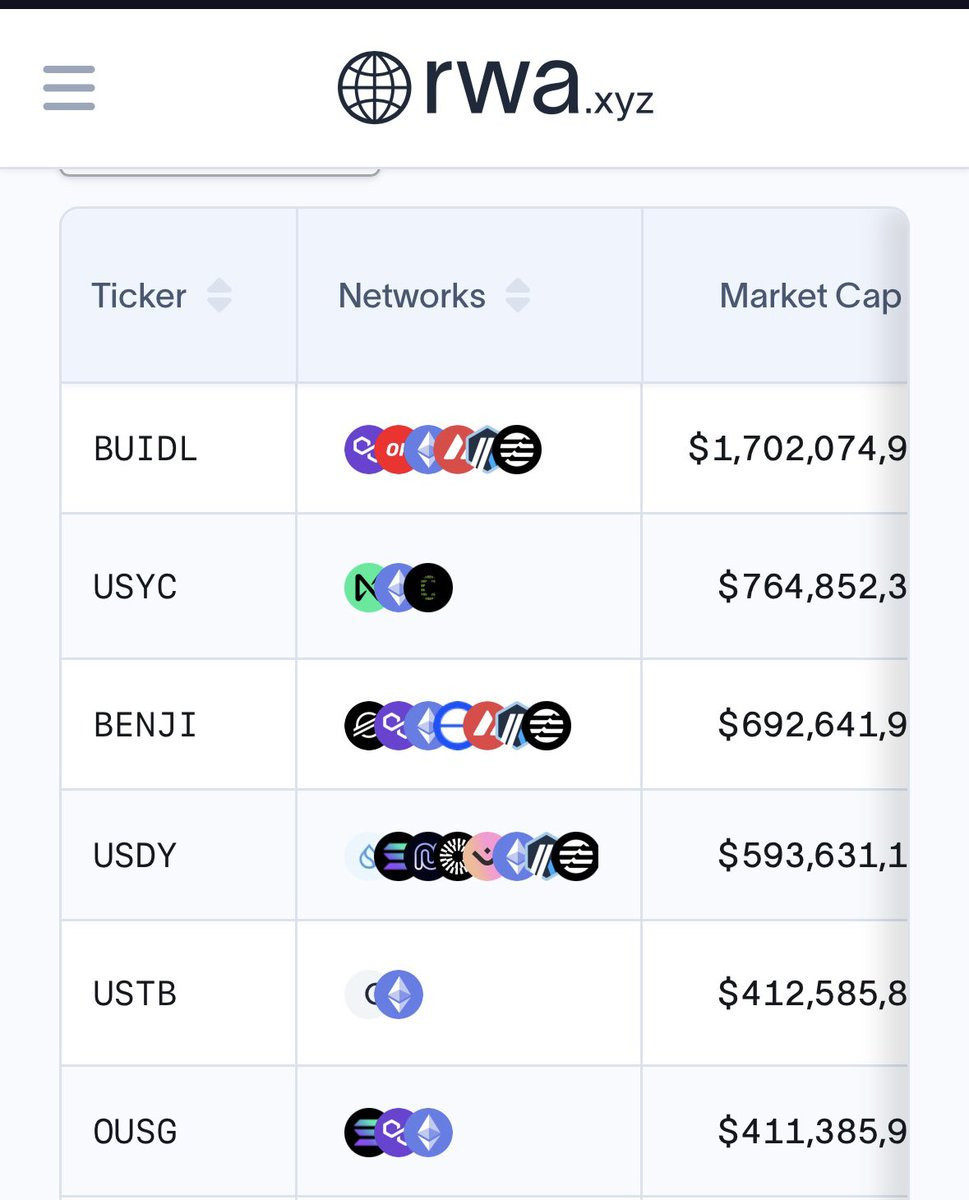Select the BENJI ticker

(x=146, y=725)
